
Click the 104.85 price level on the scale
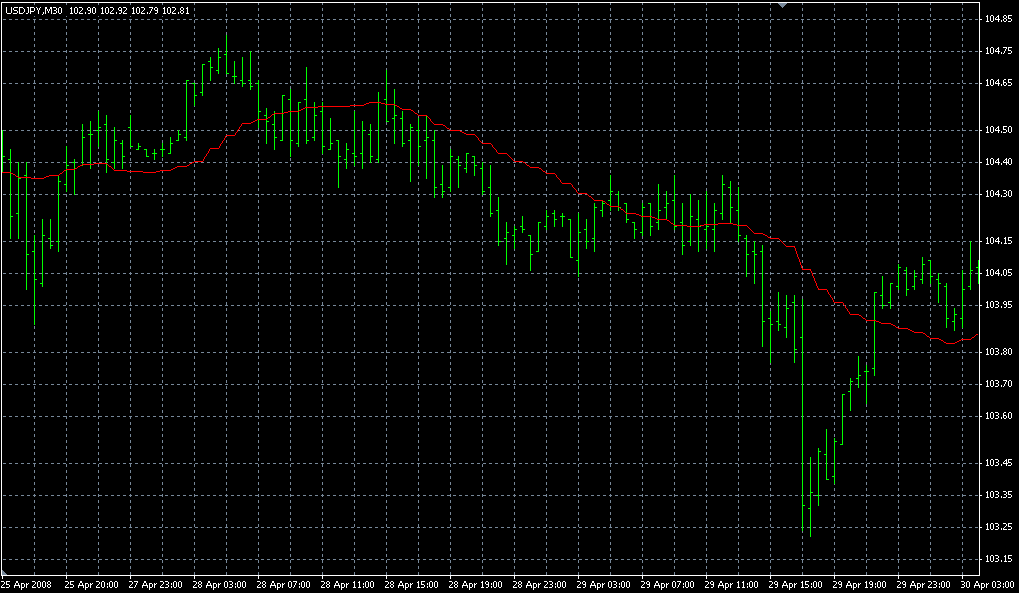[998, 19]
